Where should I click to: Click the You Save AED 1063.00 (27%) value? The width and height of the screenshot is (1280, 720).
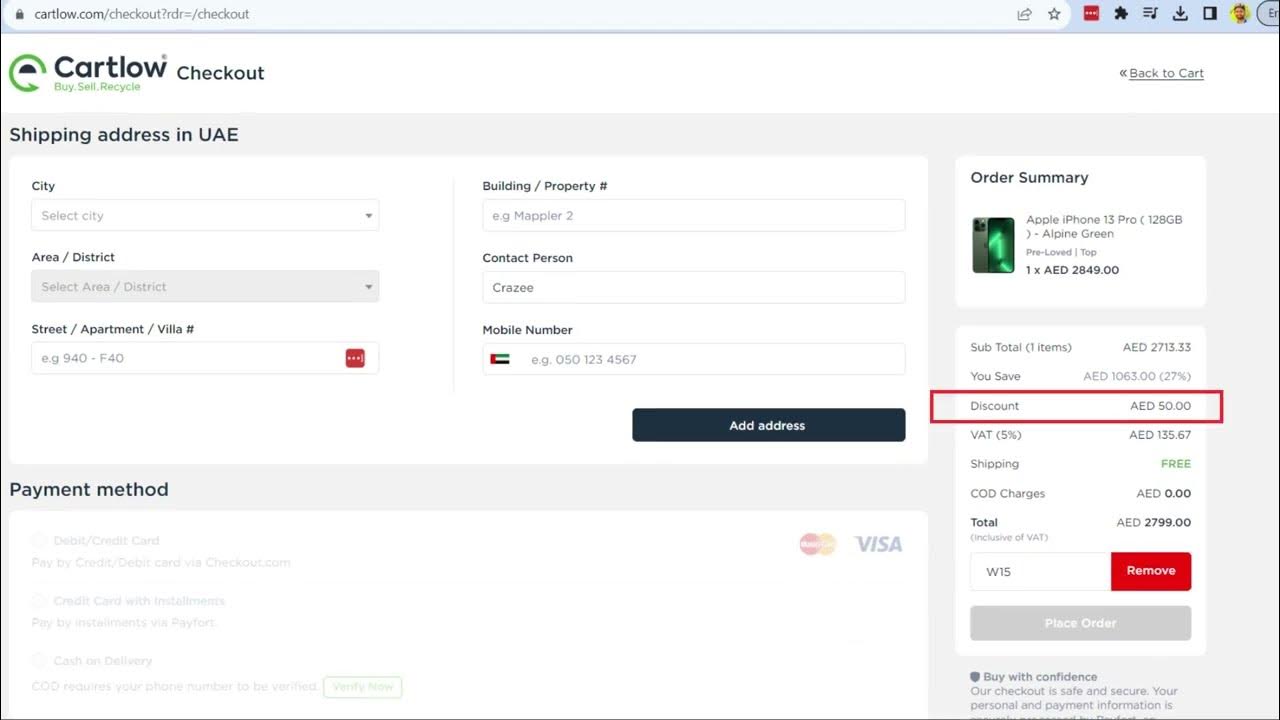1137,377
